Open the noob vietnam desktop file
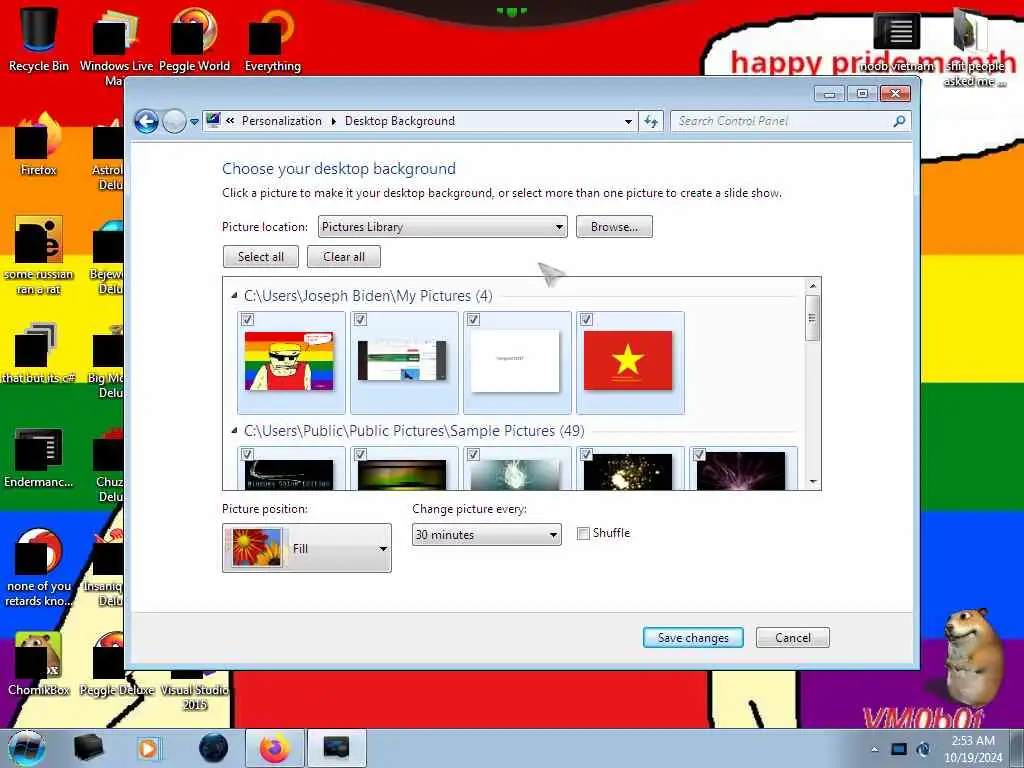Screen dimensions: 1024x768 point(897,40)
